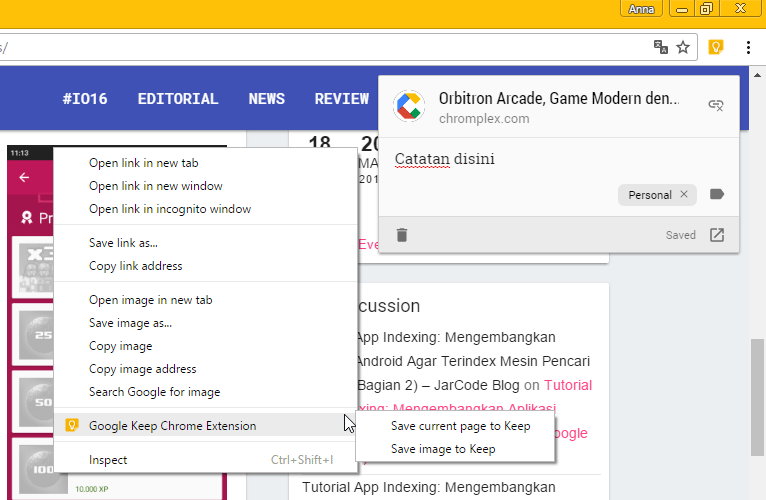Choose Open image in new tab
Screen dimensions: 766x500
coord(205,300)
